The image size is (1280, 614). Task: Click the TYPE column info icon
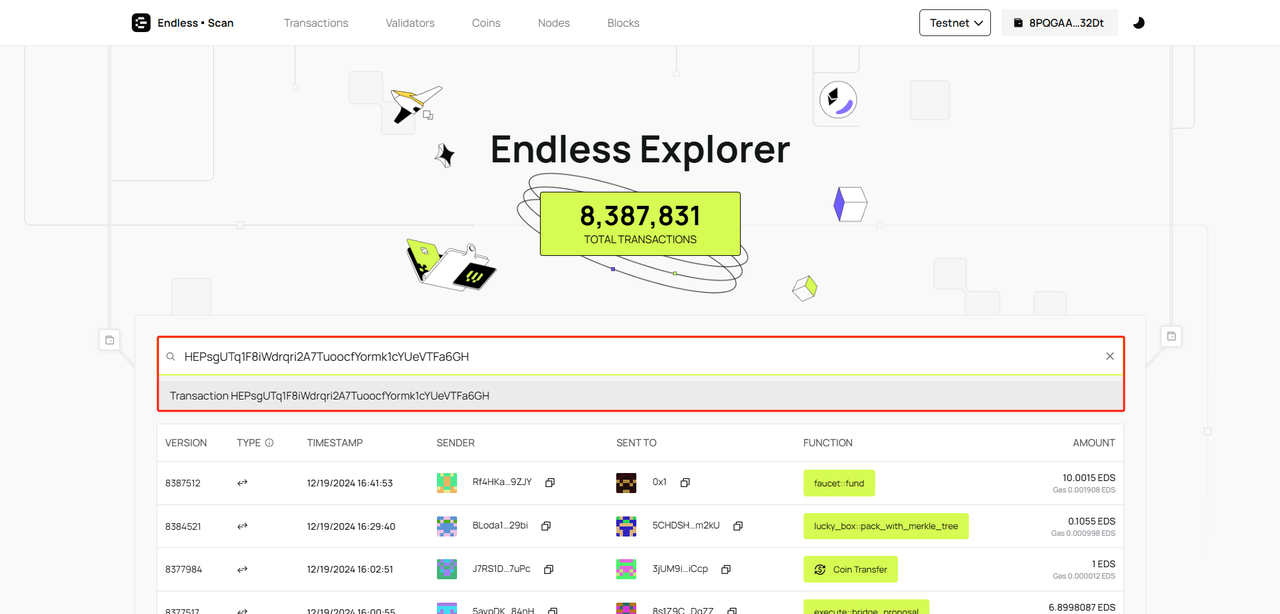[269, 443]
